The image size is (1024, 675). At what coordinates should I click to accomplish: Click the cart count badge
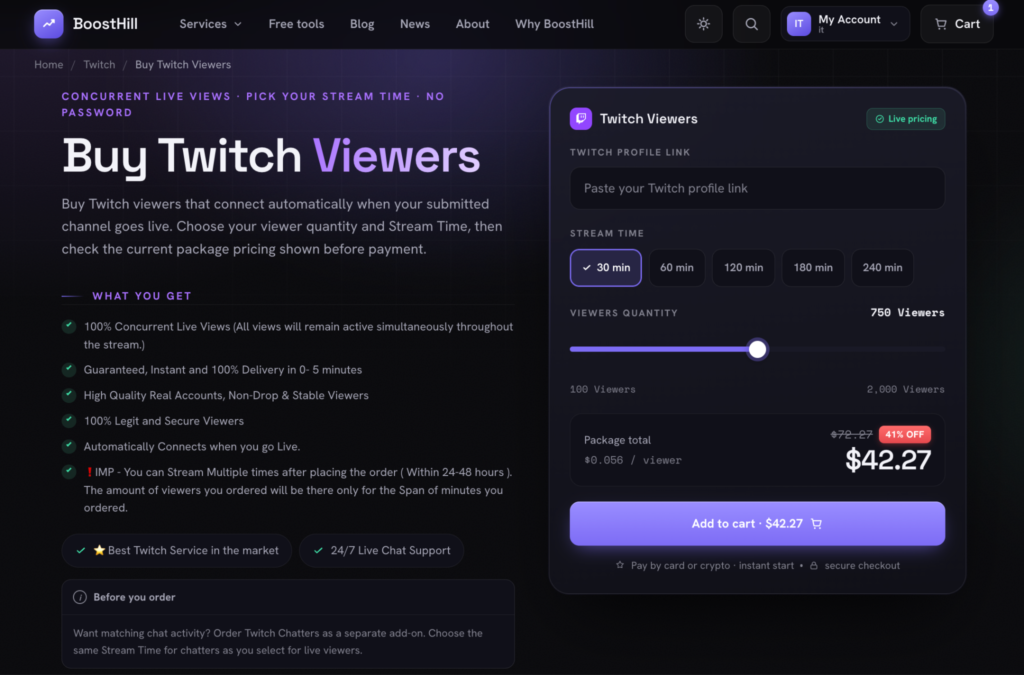coord(991,8)
